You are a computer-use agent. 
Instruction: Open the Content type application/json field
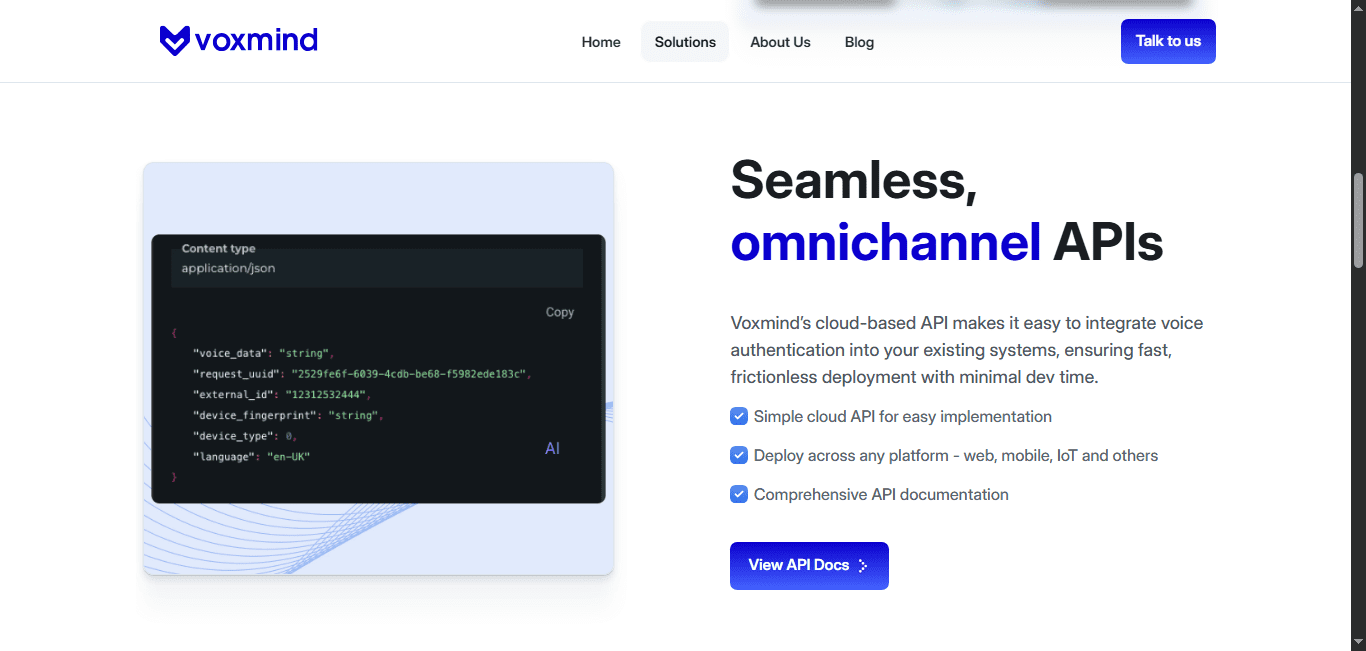click(x=376, y=268)
